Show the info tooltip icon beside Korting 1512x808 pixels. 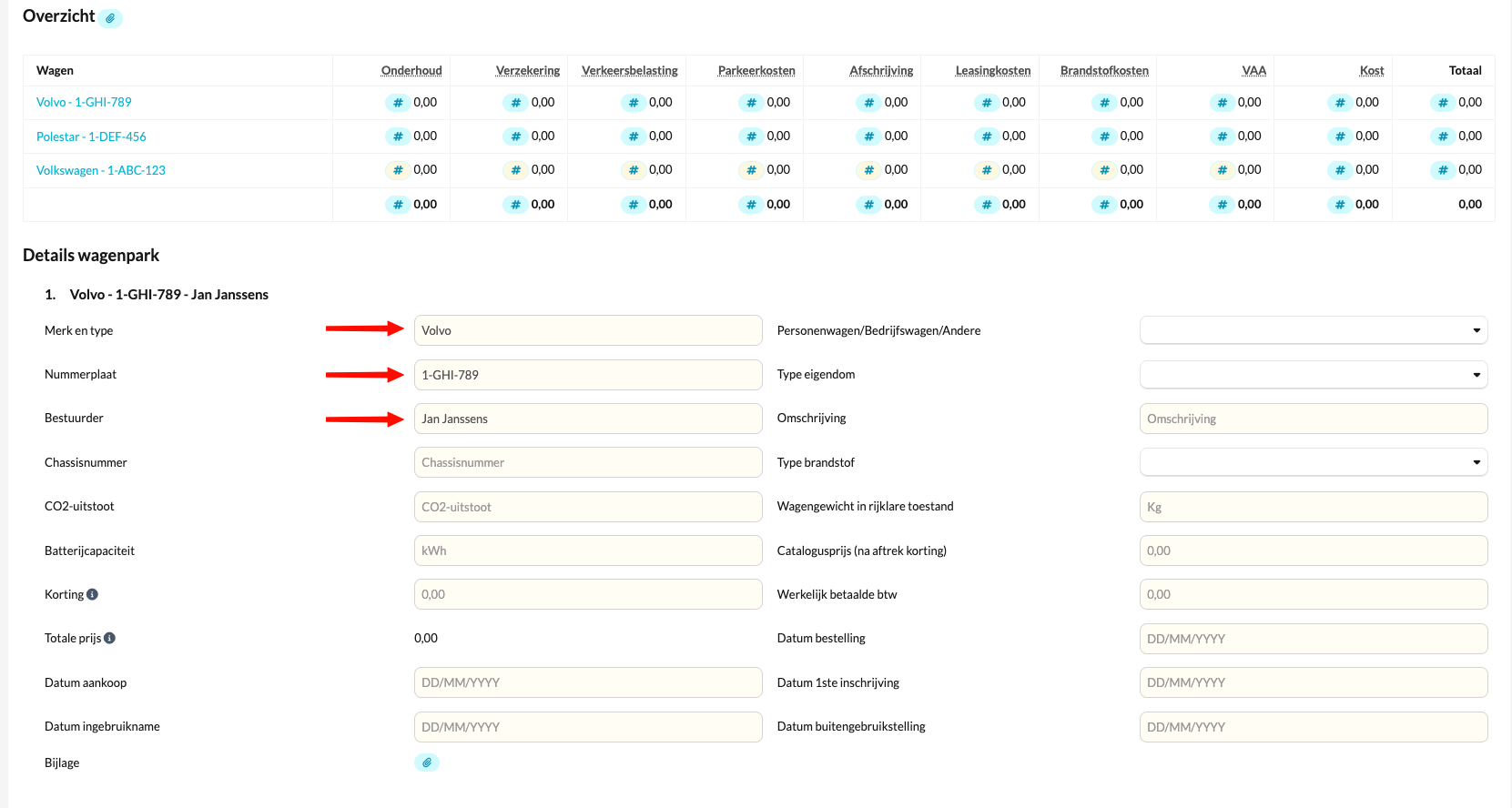[x=92, y=594]
